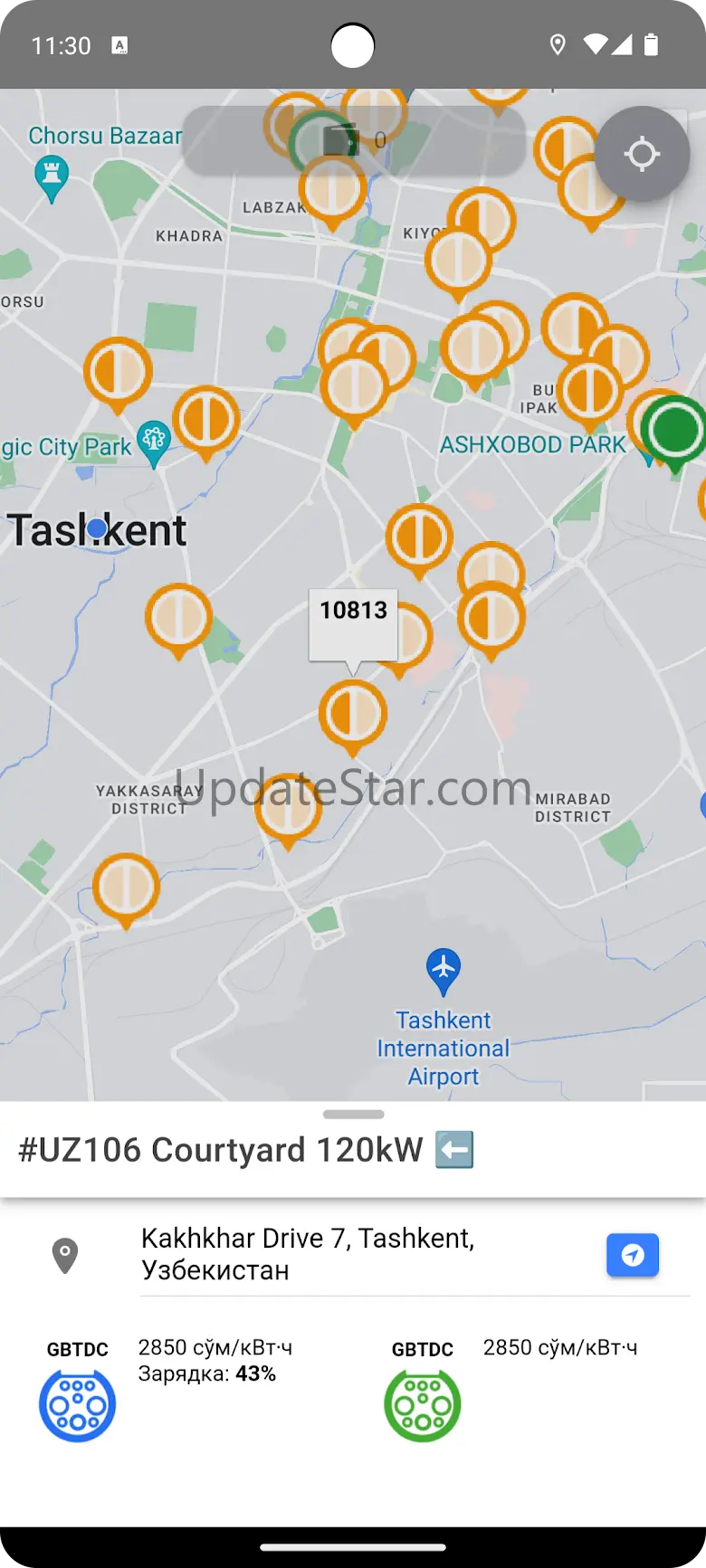The height and width of the screenshot is (1568, 706).
Task: Open navigation directions to Kakhkhar Drive
Action: (633, 1255)
